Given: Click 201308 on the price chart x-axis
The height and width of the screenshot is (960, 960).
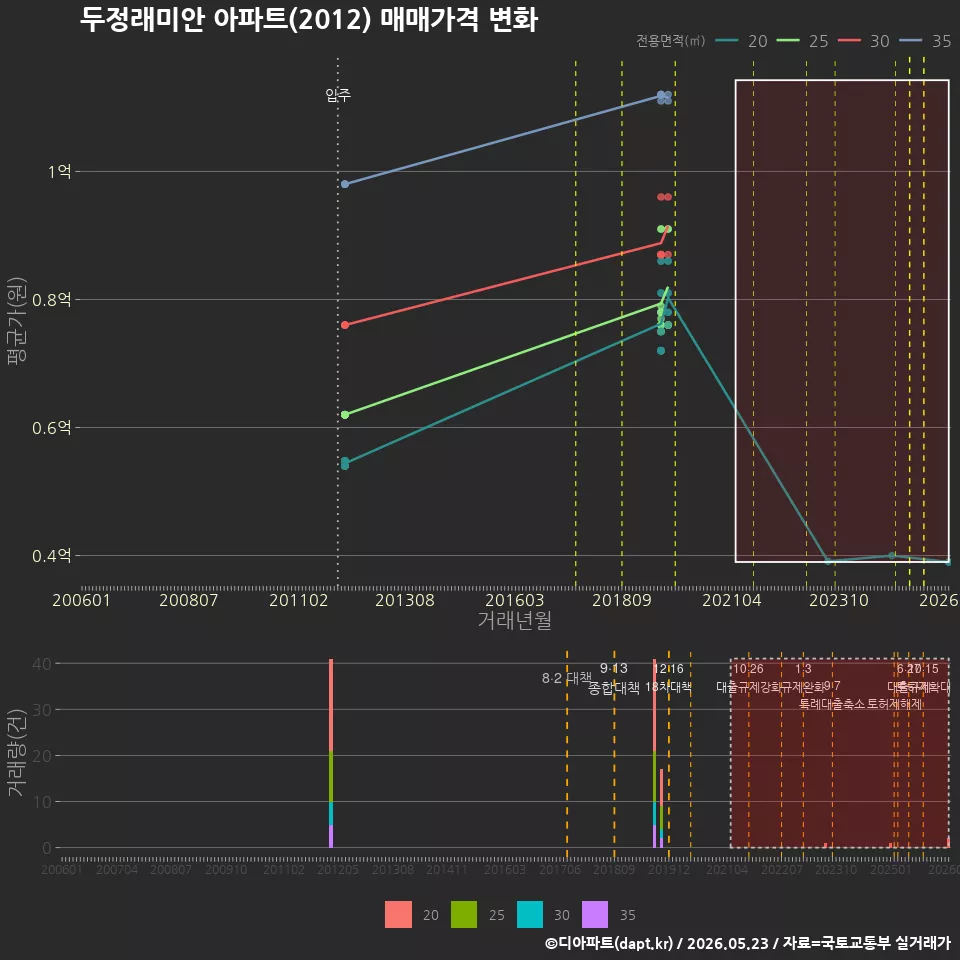Looking at the screenshot, I should pos(405,600).
